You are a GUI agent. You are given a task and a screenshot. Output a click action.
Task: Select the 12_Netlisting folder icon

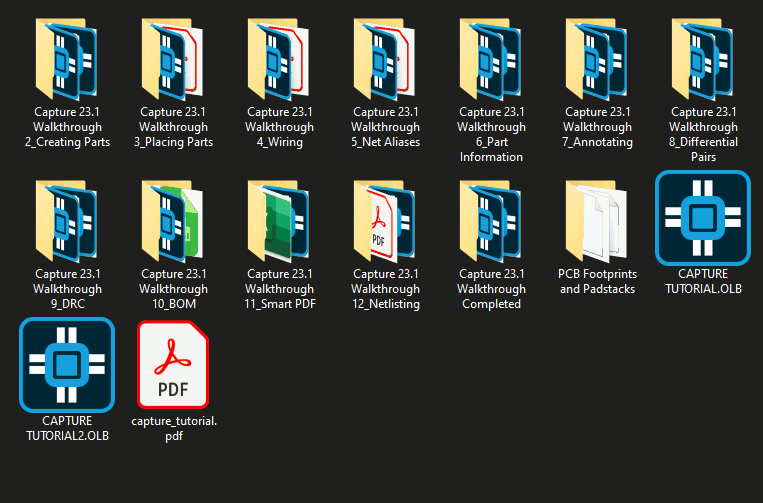385,221
